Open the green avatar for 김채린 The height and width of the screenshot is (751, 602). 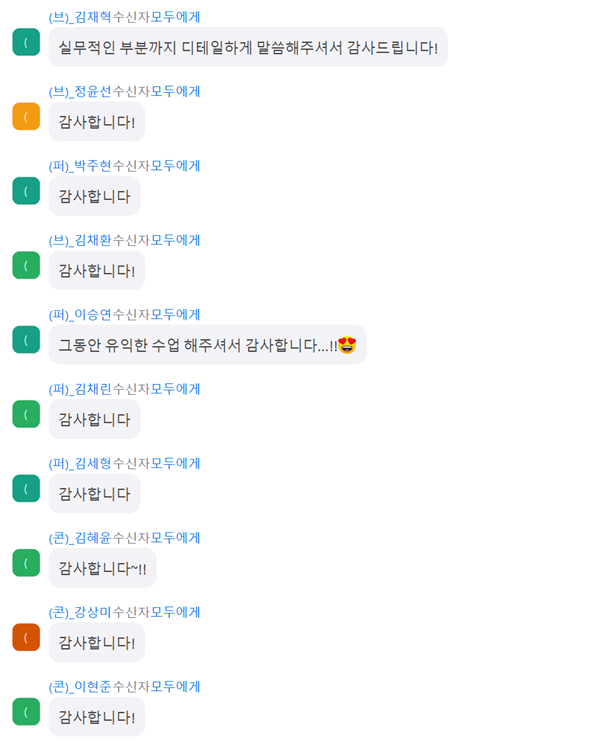[x=26, y=414]
